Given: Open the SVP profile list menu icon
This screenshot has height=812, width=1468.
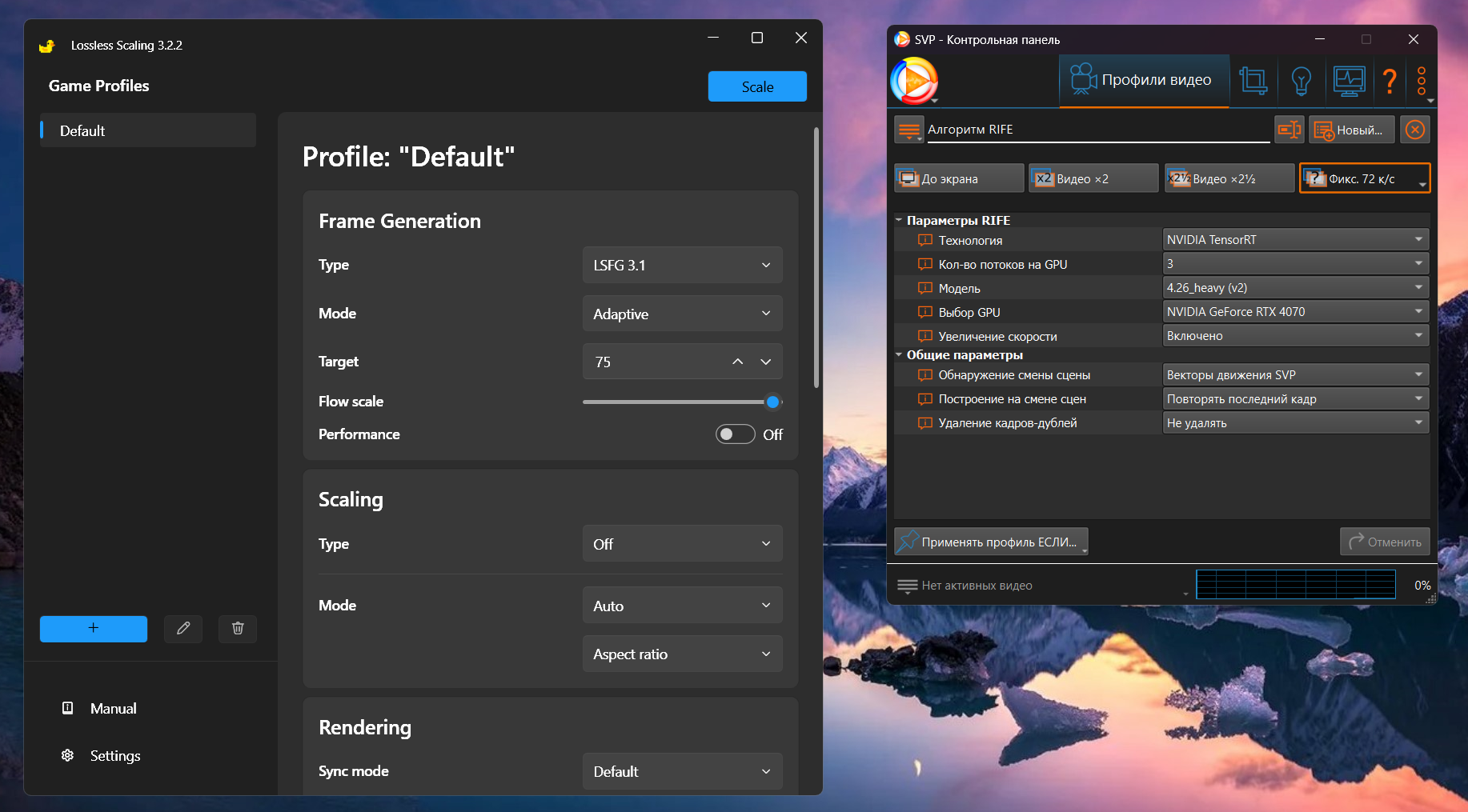Looking at the screenshot, I should (x=909, y=130).
